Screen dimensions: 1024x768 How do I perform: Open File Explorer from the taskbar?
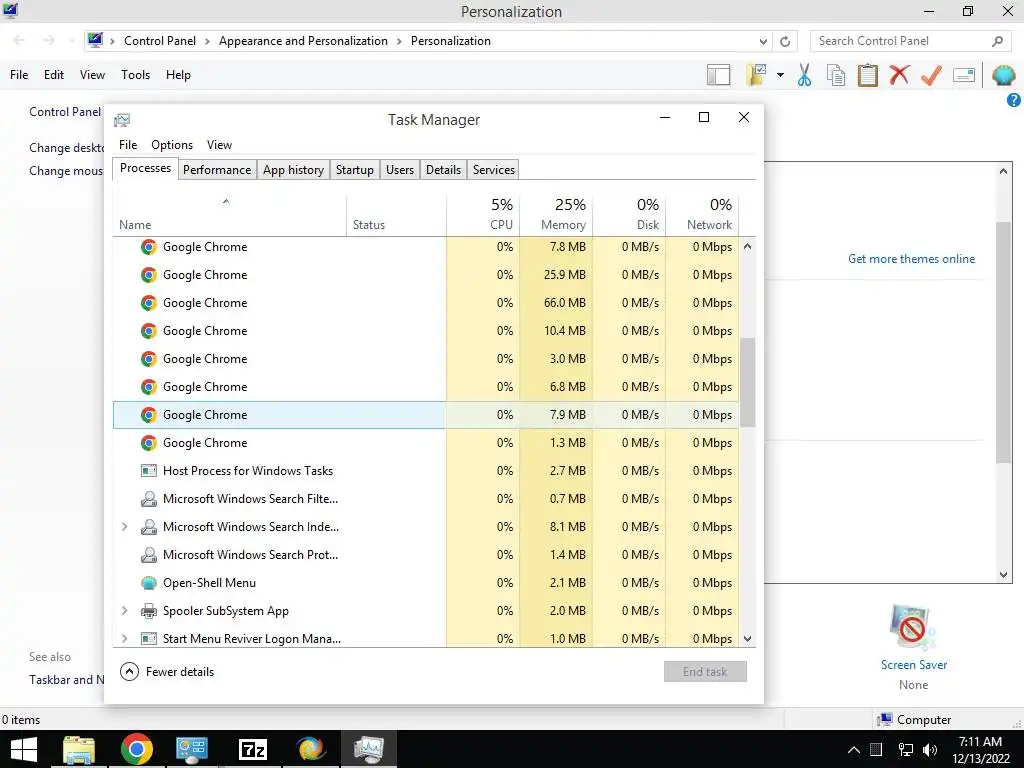[79, 749]
